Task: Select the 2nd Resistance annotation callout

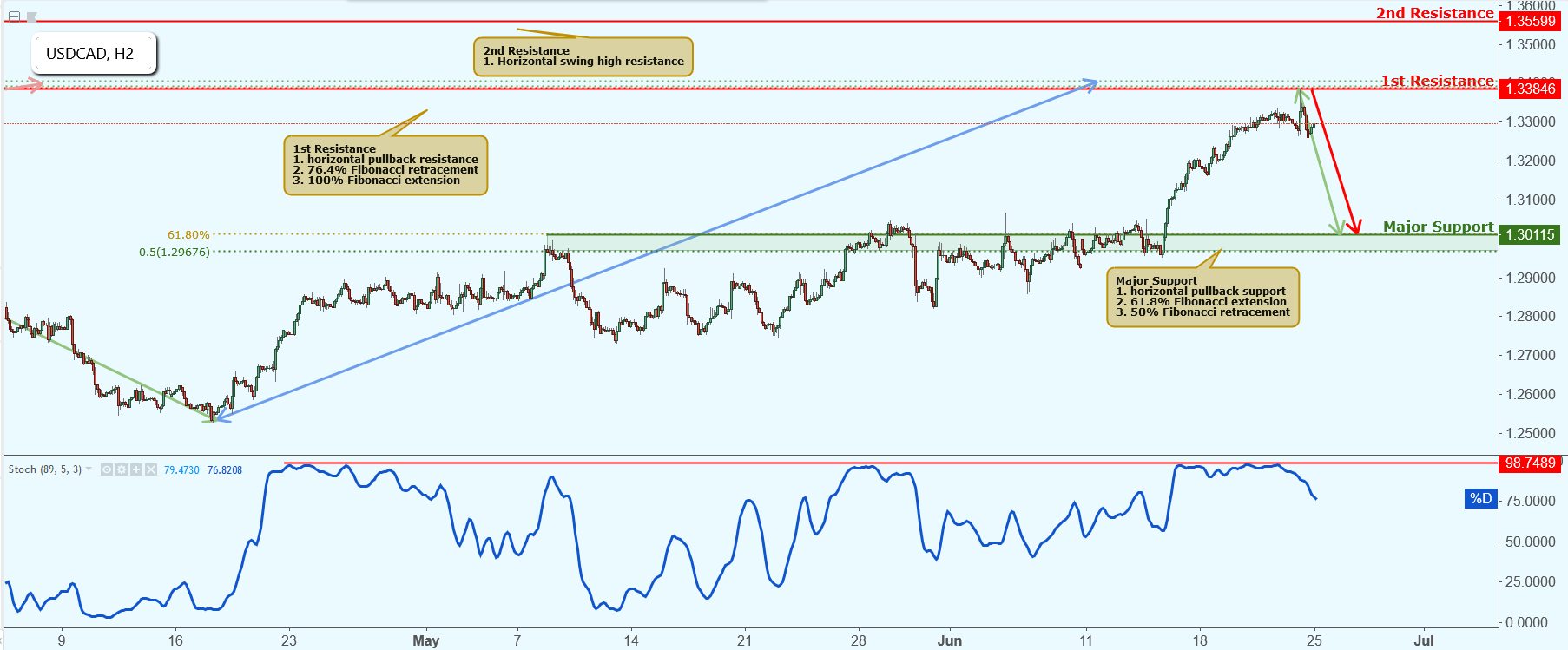Action: point(583,56)
